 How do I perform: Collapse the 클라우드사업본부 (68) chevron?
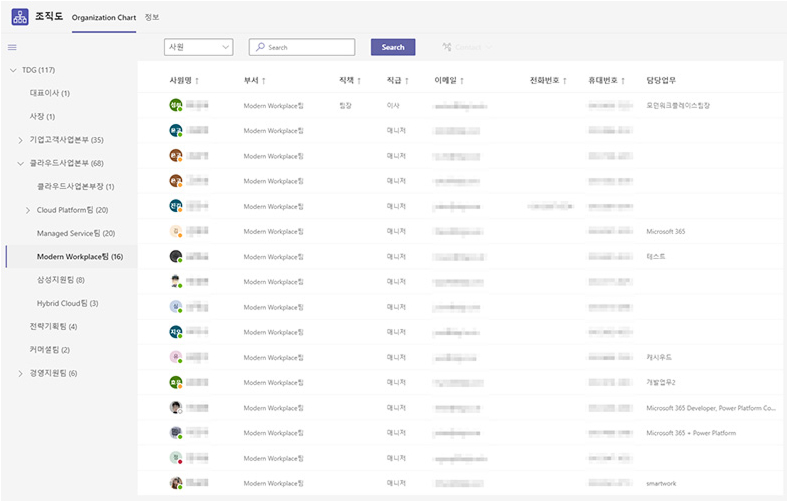tap(21, 163)
